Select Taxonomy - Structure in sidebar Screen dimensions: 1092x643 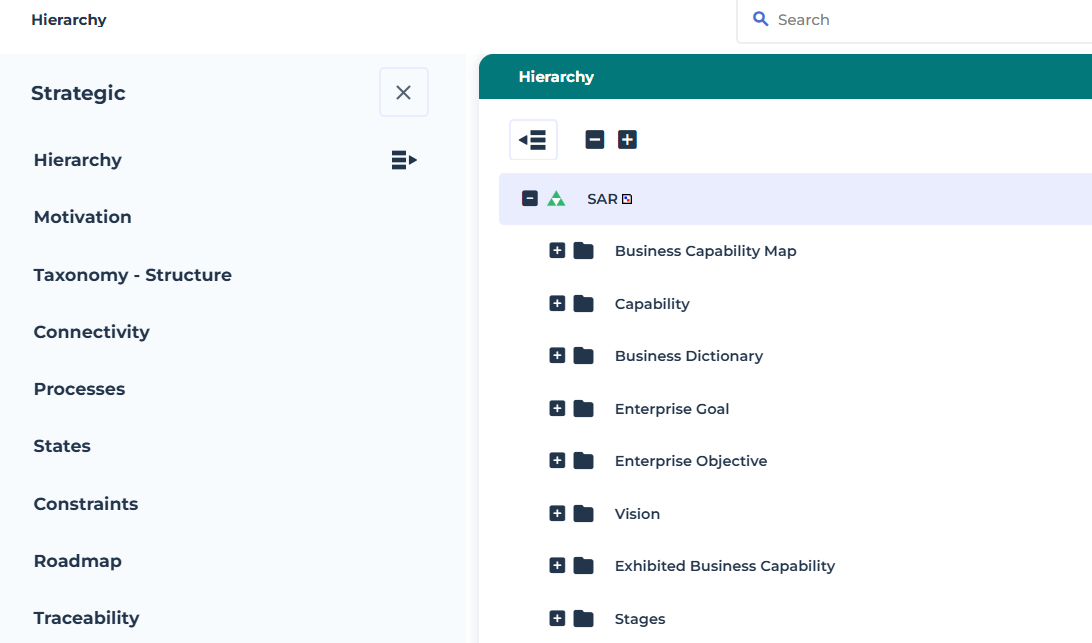132,275
